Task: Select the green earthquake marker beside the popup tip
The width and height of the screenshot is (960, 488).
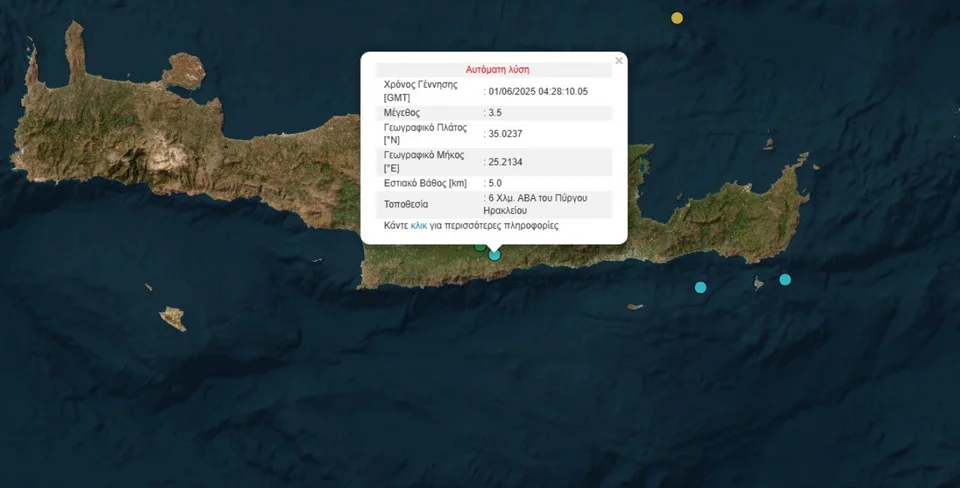Action: pos(480,245)
